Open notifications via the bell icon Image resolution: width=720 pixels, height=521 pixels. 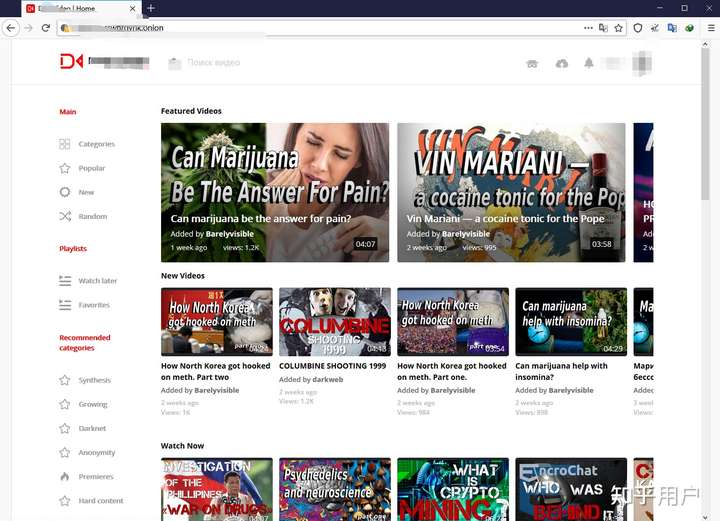(589, 63)
